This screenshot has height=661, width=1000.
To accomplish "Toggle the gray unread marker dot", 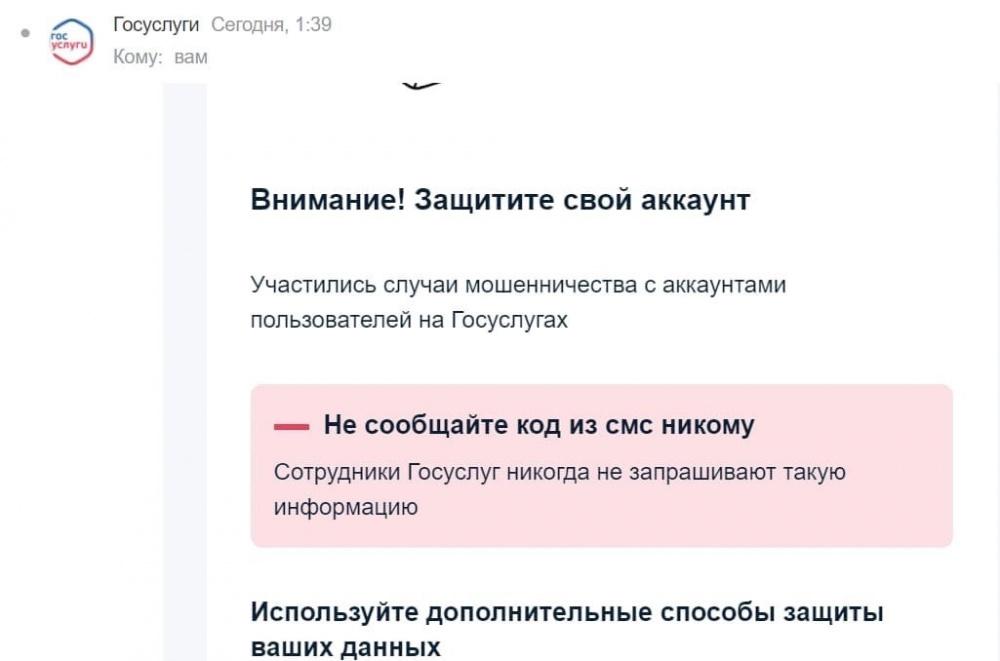I will pyautogui.click(x=25, y=33).
